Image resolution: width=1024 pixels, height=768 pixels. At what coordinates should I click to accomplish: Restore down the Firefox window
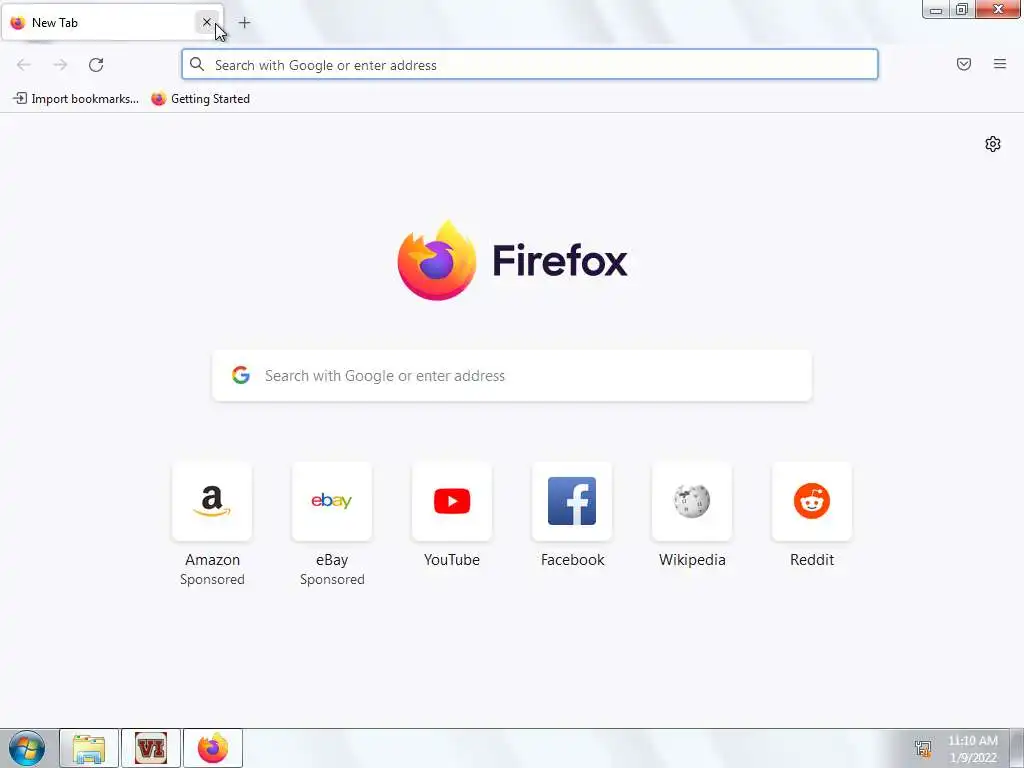(x=962, y=9)
